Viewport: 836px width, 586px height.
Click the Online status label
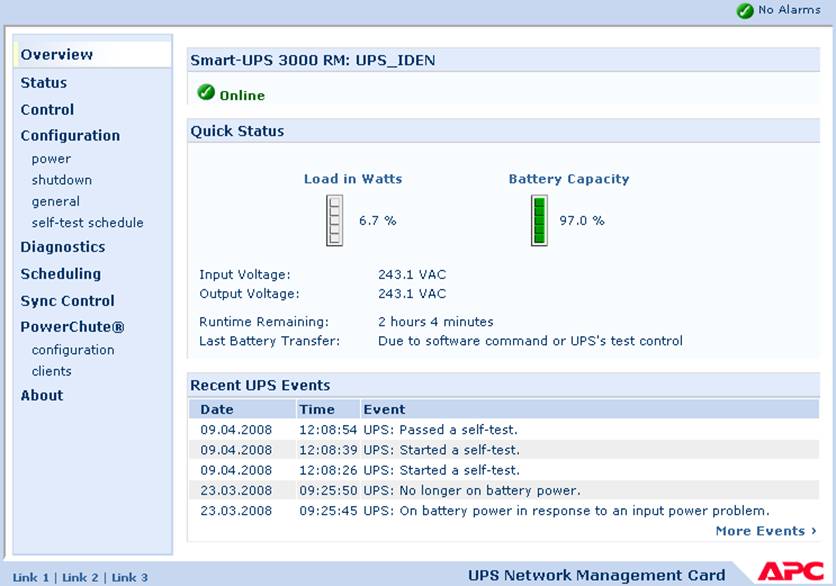[x=242, y=95]
